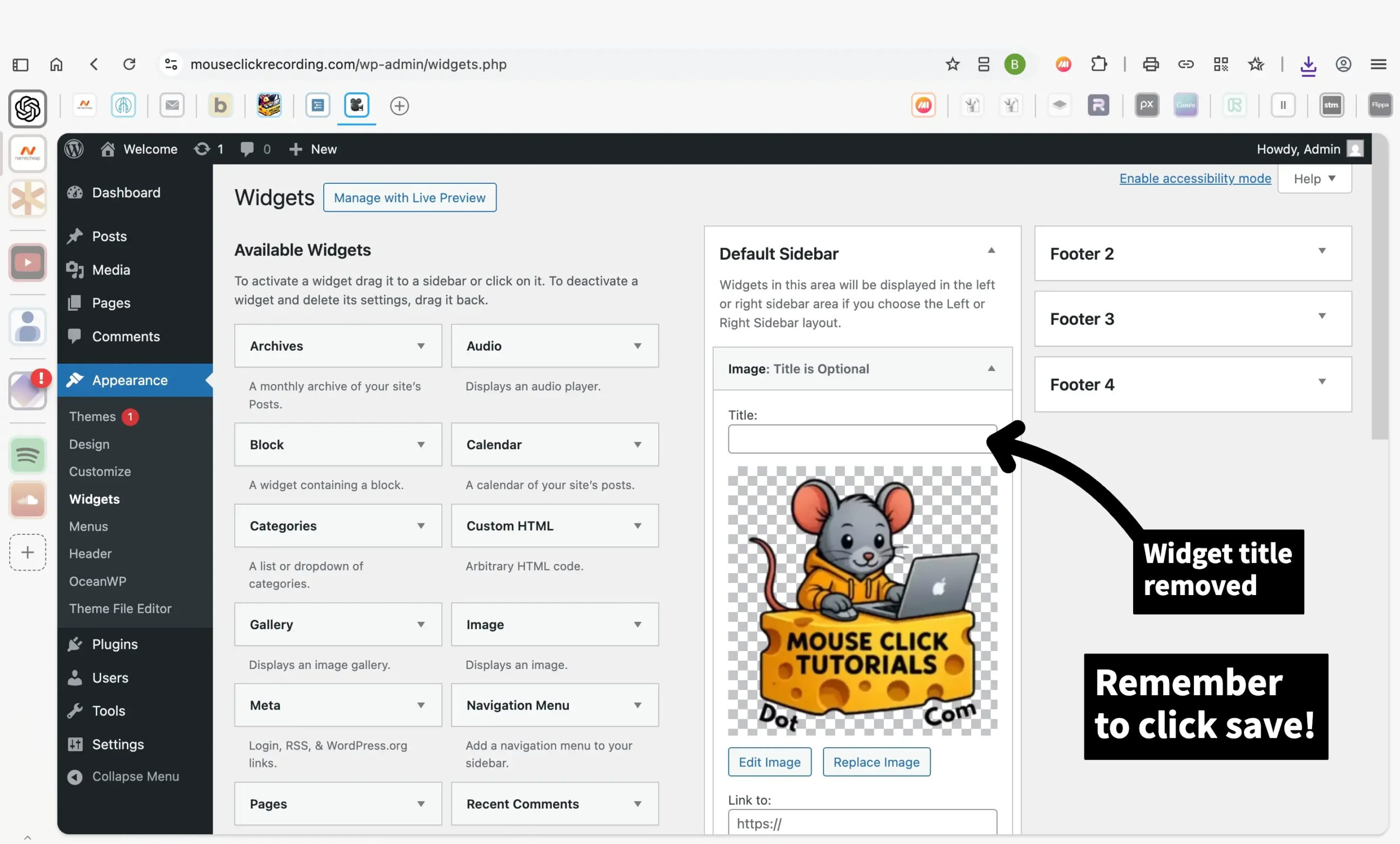The height and width of the screenshot is (844, 1400).
Task: Expand the Archives widget dropdown
Action: pos(421,346)
